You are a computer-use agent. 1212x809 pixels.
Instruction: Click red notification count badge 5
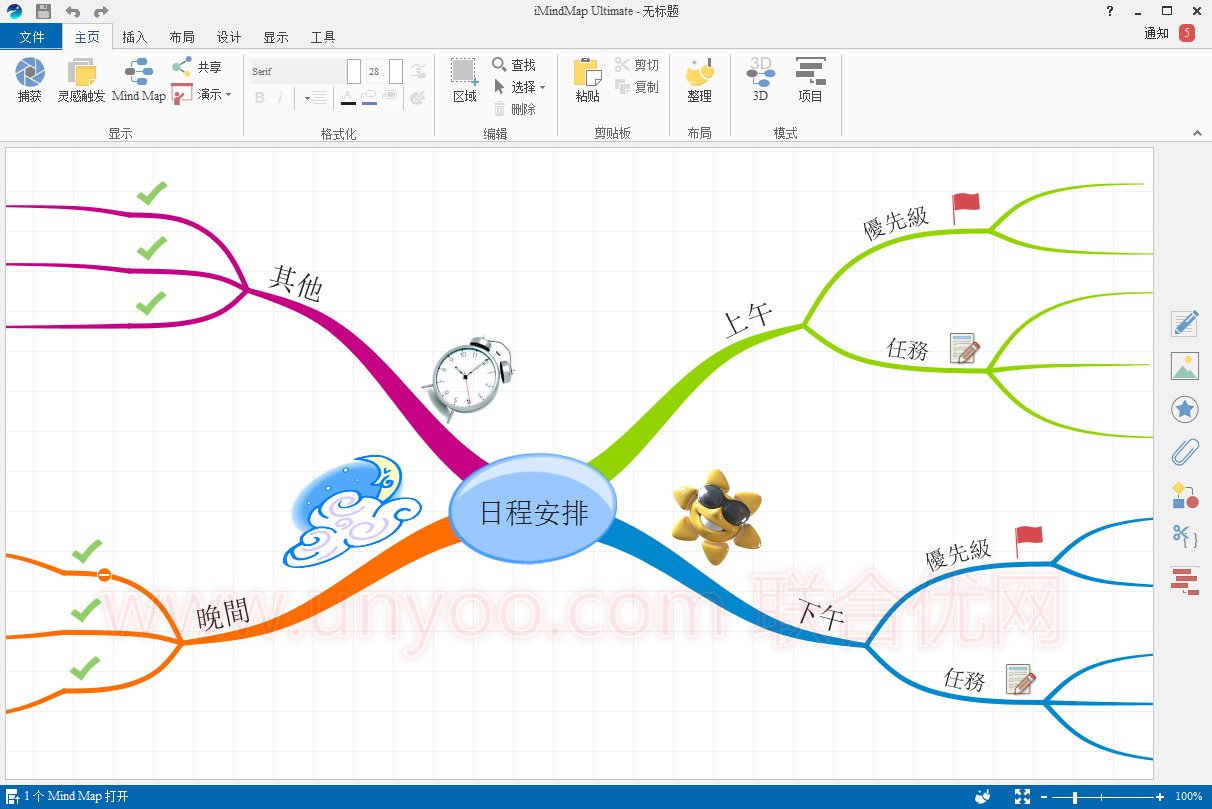point(1186,33)
